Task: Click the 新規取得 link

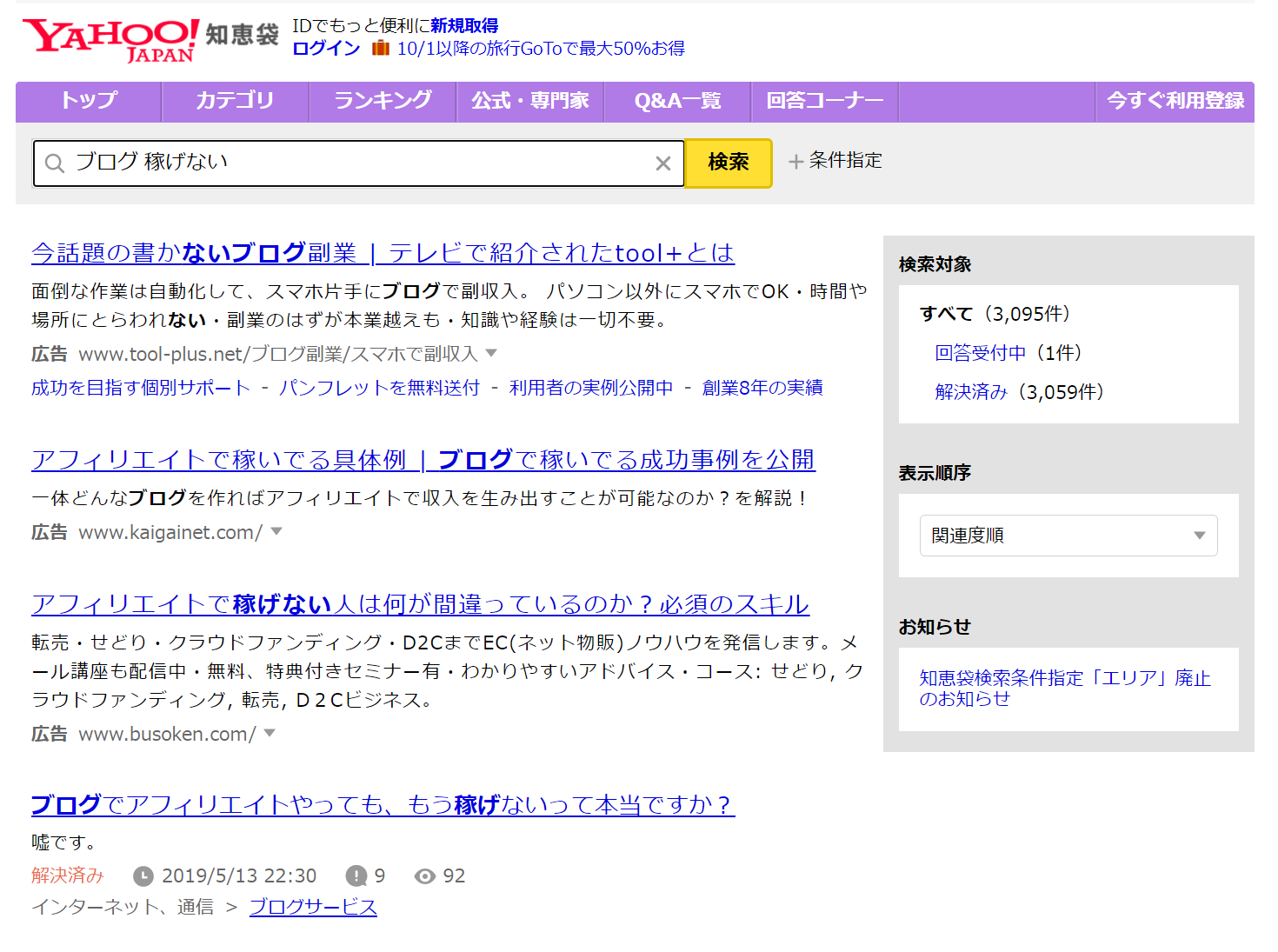Action: tap(464, 26)
